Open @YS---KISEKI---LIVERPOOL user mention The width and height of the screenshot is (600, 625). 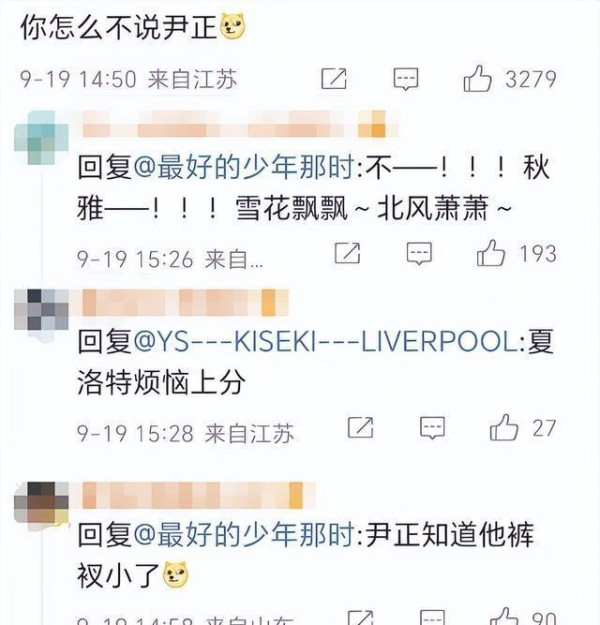click(x=326, y=342)
